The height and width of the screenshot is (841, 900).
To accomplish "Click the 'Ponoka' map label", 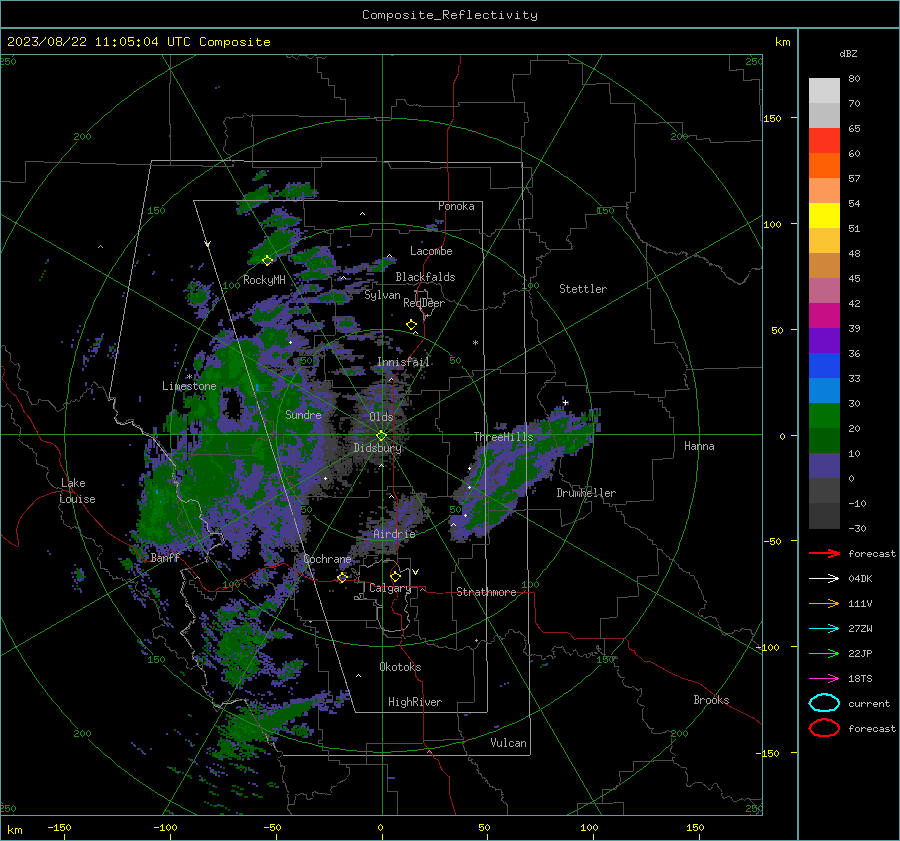I will [456, 206].
